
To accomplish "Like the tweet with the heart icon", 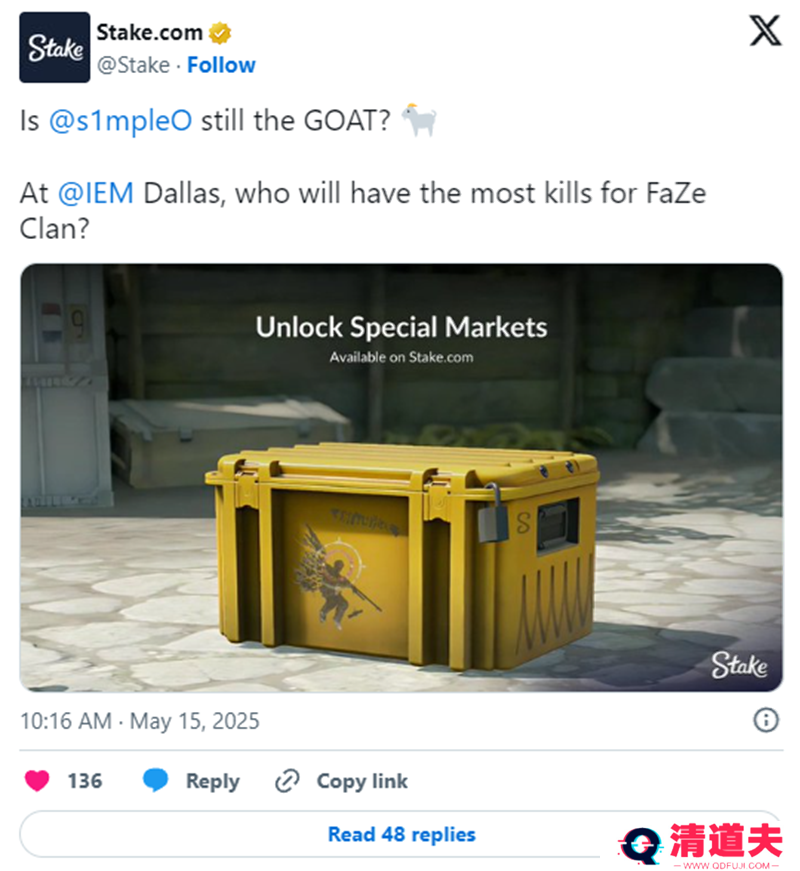I will (x=37, y=780).
